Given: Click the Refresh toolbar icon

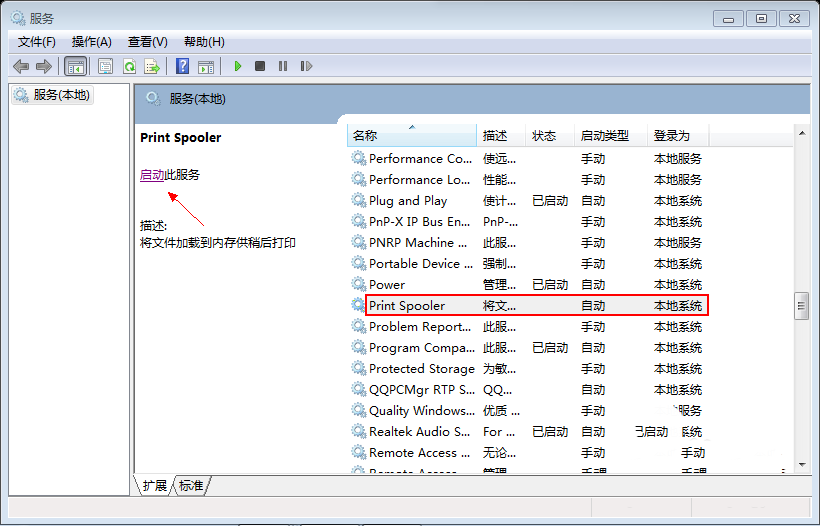Looking at the screenshot, I should pyautogui.click(x=129, y=66).
